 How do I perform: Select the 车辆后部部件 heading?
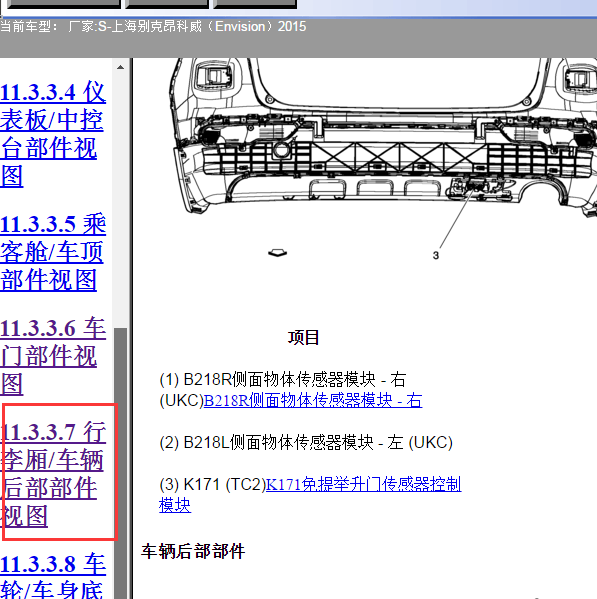[193, 551]
